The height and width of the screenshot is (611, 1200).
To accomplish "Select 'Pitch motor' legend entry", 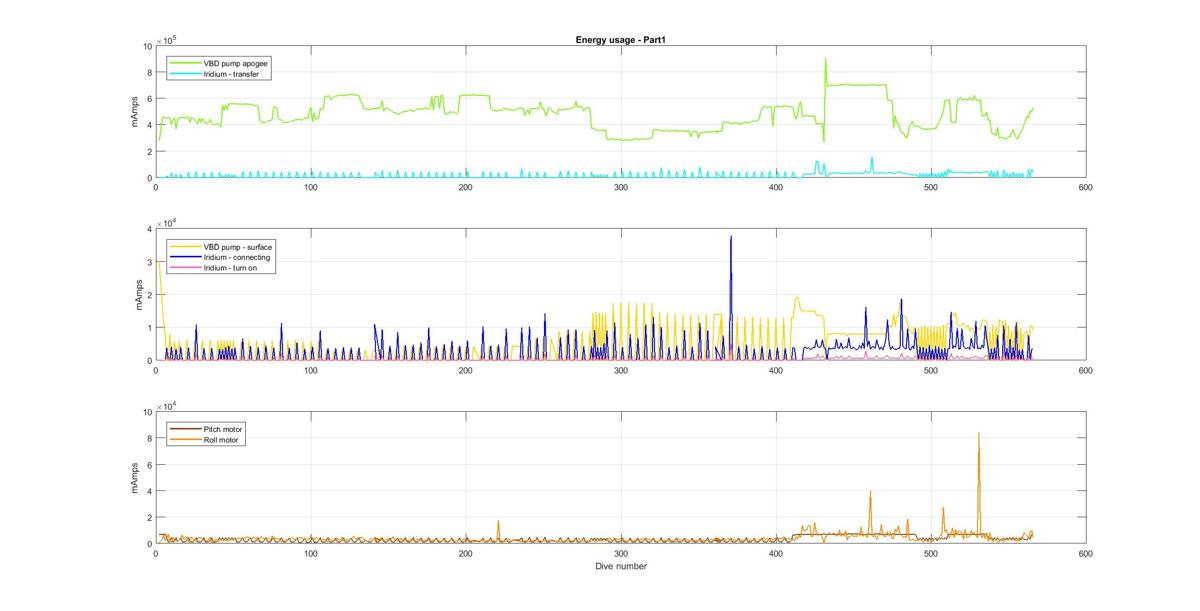I will coord(222,429).
